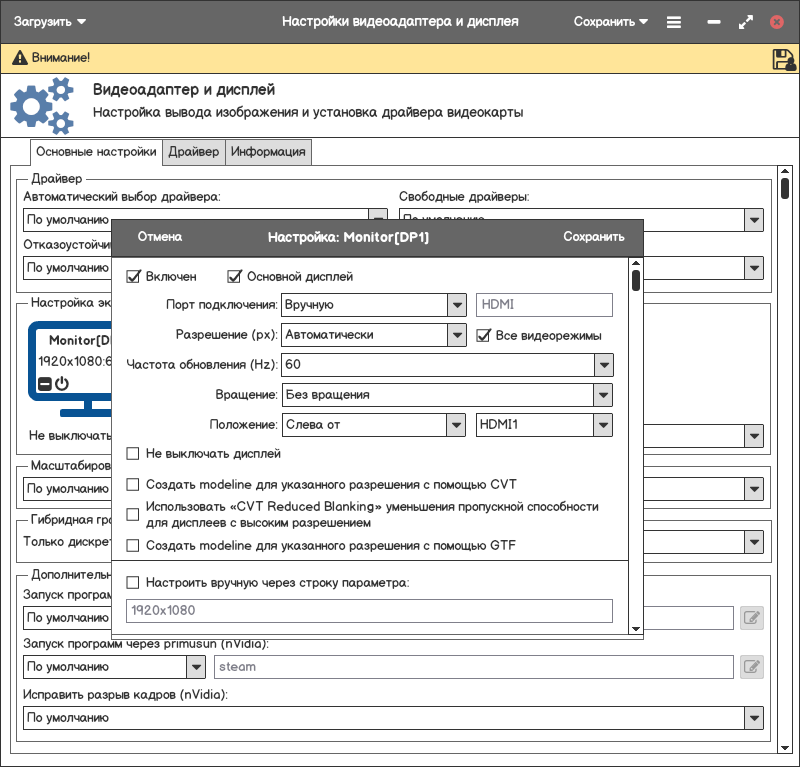
Task: Expand the Вращение dropdown
Action: point(603,395)
